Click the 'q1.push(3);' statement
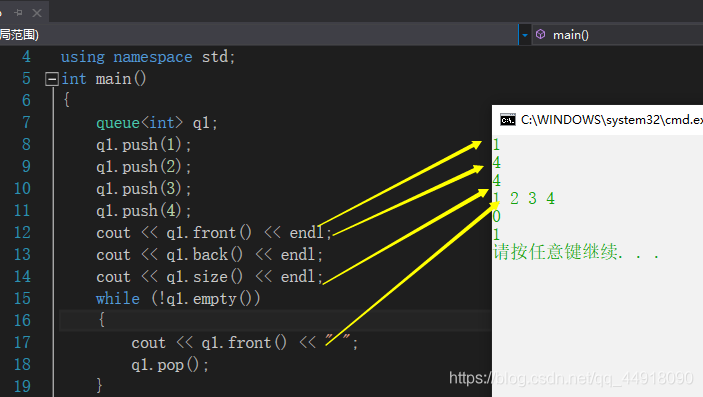703x397 pixels. (x=144, y=189)
